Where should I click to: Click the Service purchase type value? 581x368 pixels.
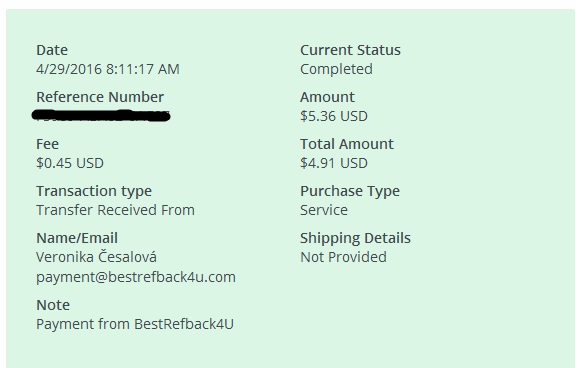[x=324, y=210]
